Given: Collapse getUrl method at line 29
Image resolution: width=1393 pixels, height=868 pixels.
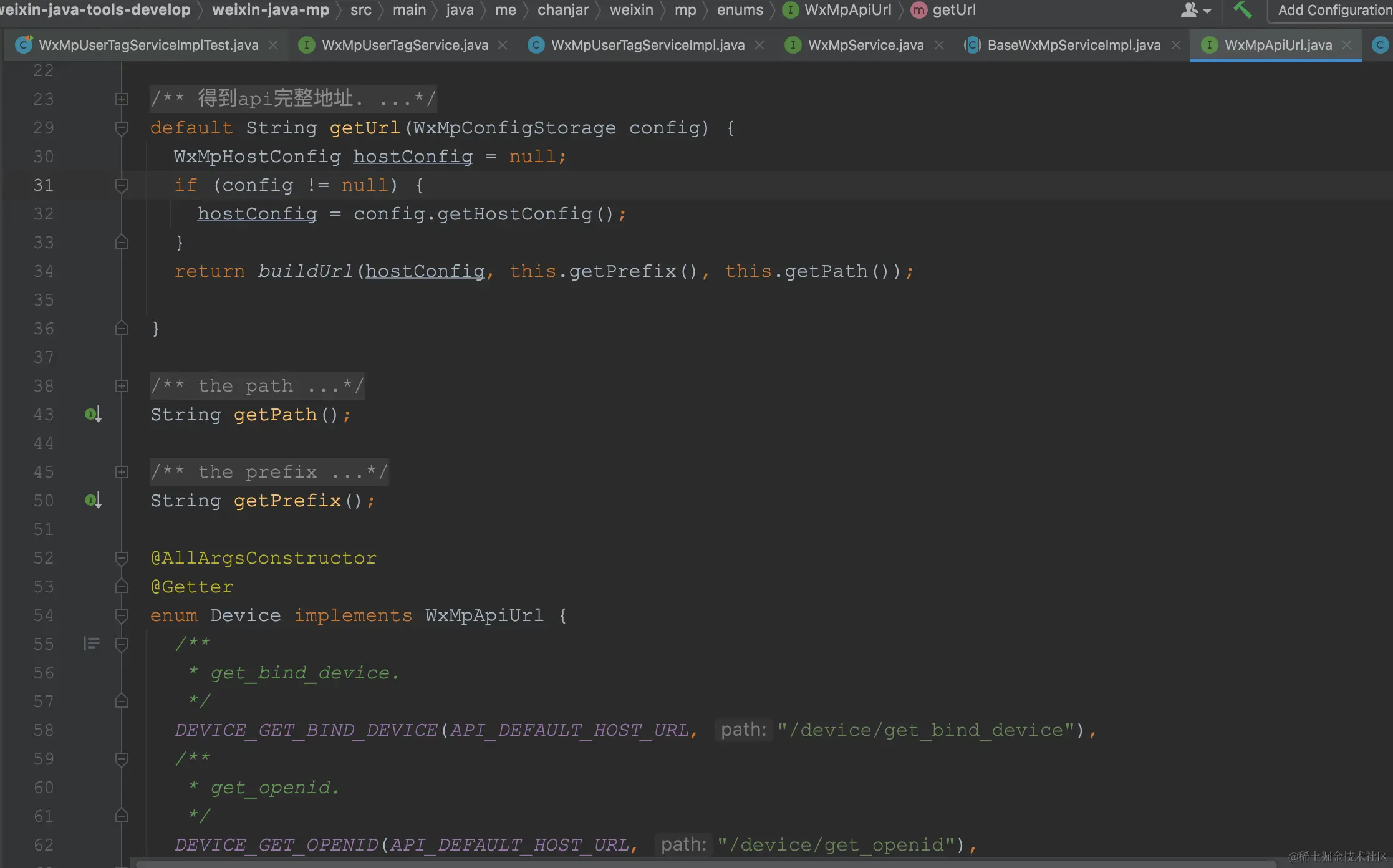Looking at the screenshot, I should (x=122, y=128).
